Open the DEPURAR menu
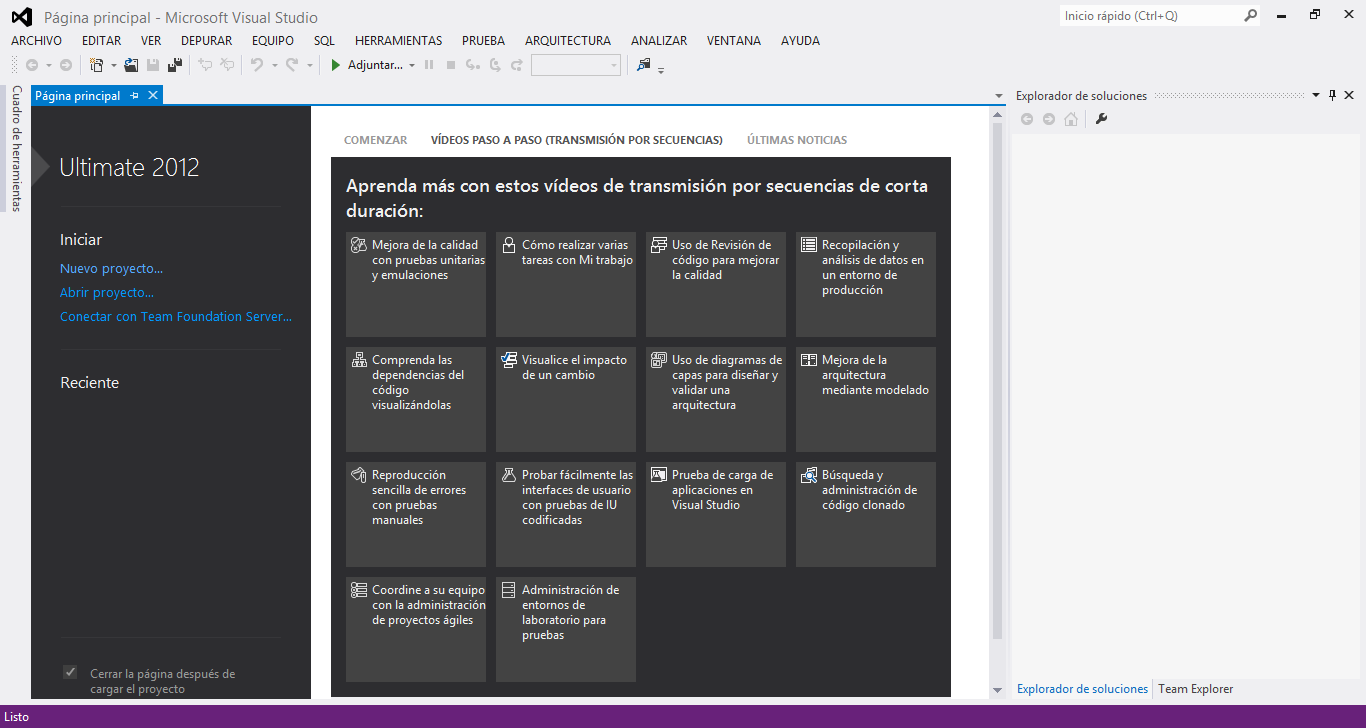The width and height of the screenshot is (1366, 728). click(x=207, y=41)
